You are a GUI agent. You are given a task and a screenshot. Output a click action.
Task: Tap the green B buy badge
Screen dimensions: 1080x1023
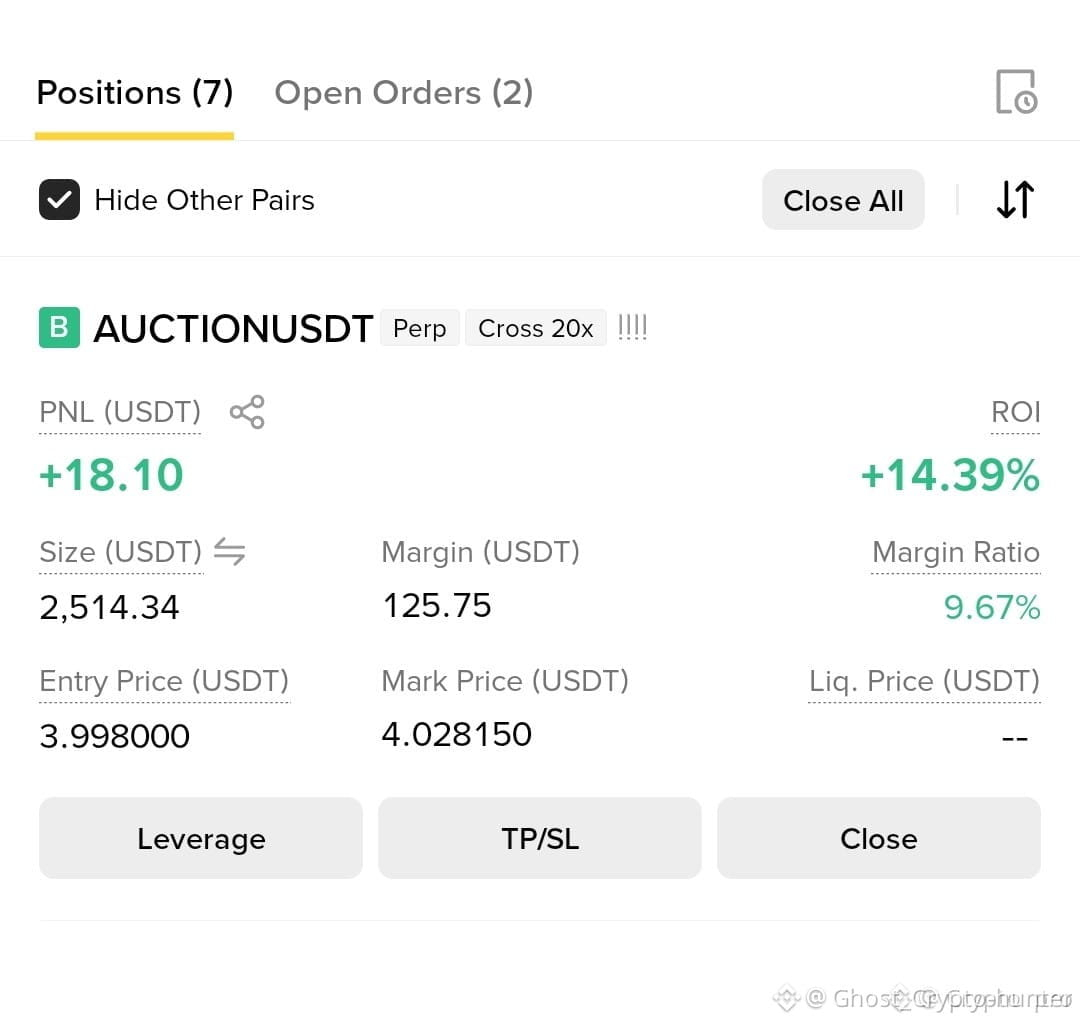click(x=59, y=327)
